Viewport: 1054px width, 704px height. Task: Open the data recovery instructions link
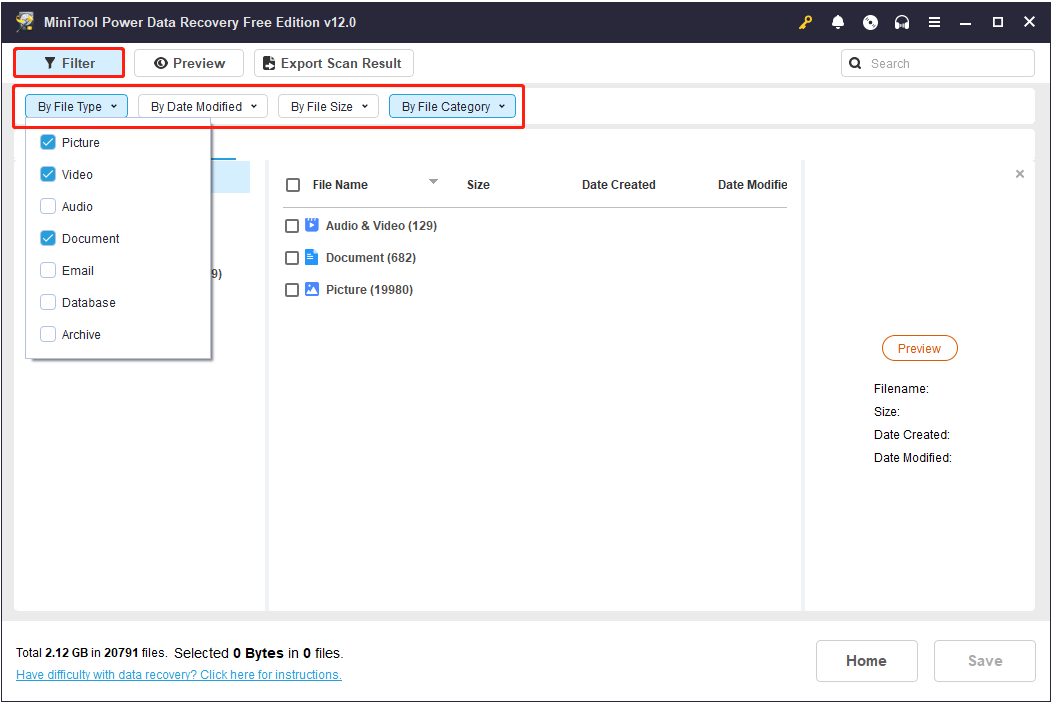[x=179, y=674]
